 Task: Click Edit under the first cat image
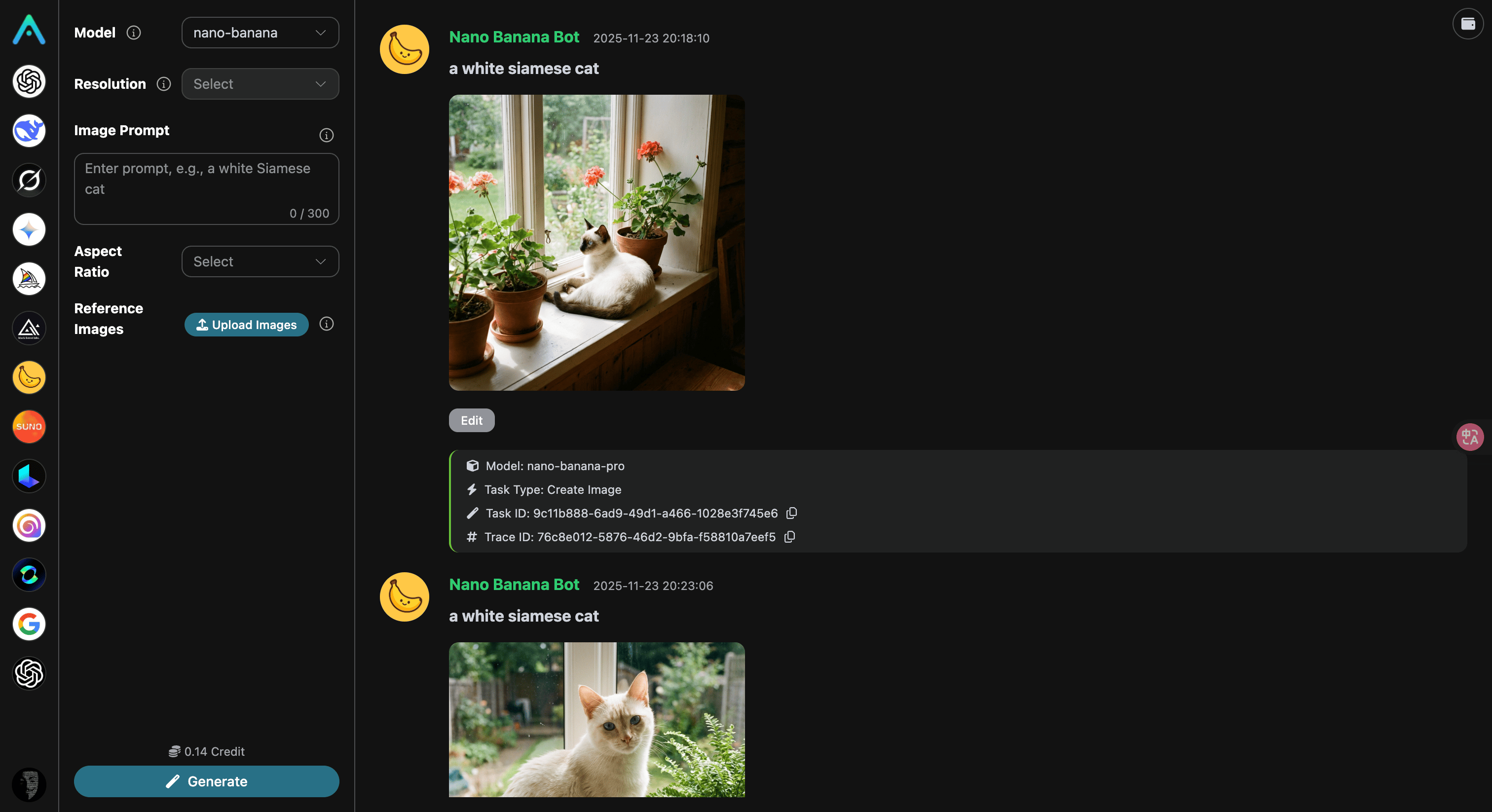point(472,420)
